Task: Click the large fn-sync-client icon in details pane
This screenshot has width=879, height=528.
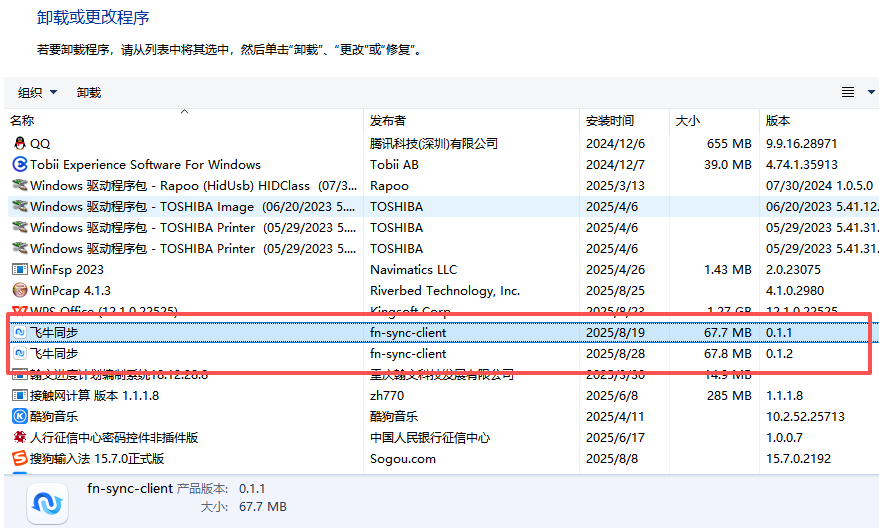Action: (x=48, y=503)
